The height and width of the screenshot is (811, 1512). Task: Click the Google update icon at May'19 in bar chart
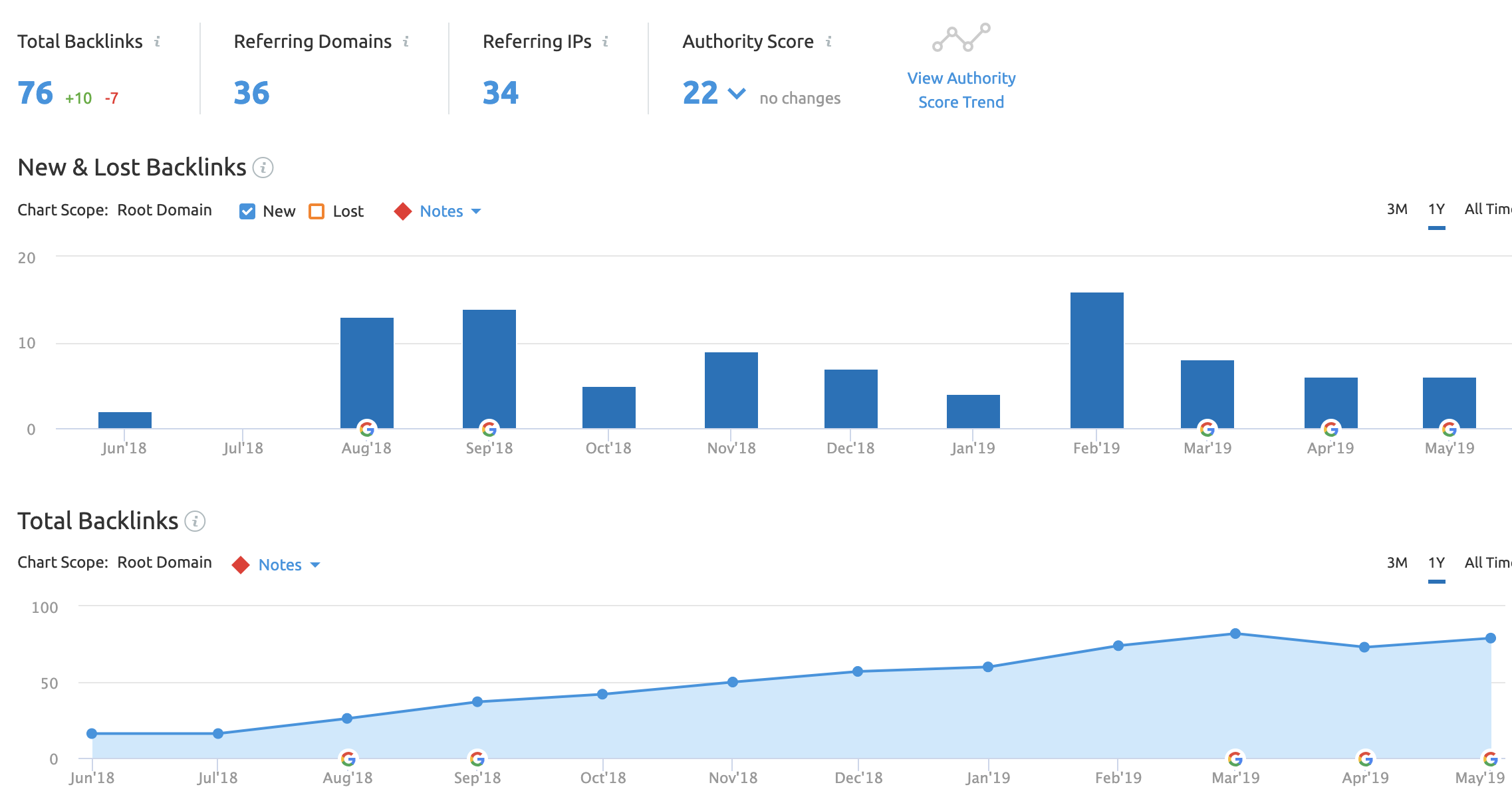coord(1449,429)
